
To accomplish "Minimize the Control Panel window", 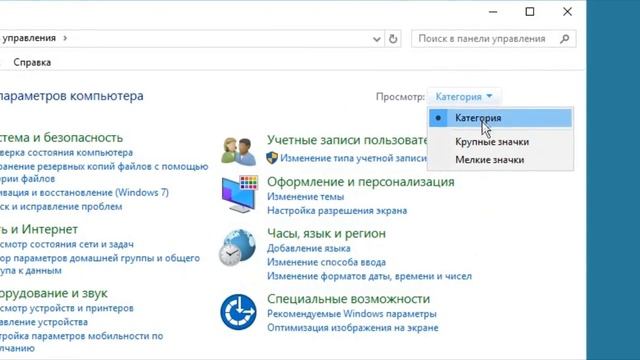I will coord(493,11).
